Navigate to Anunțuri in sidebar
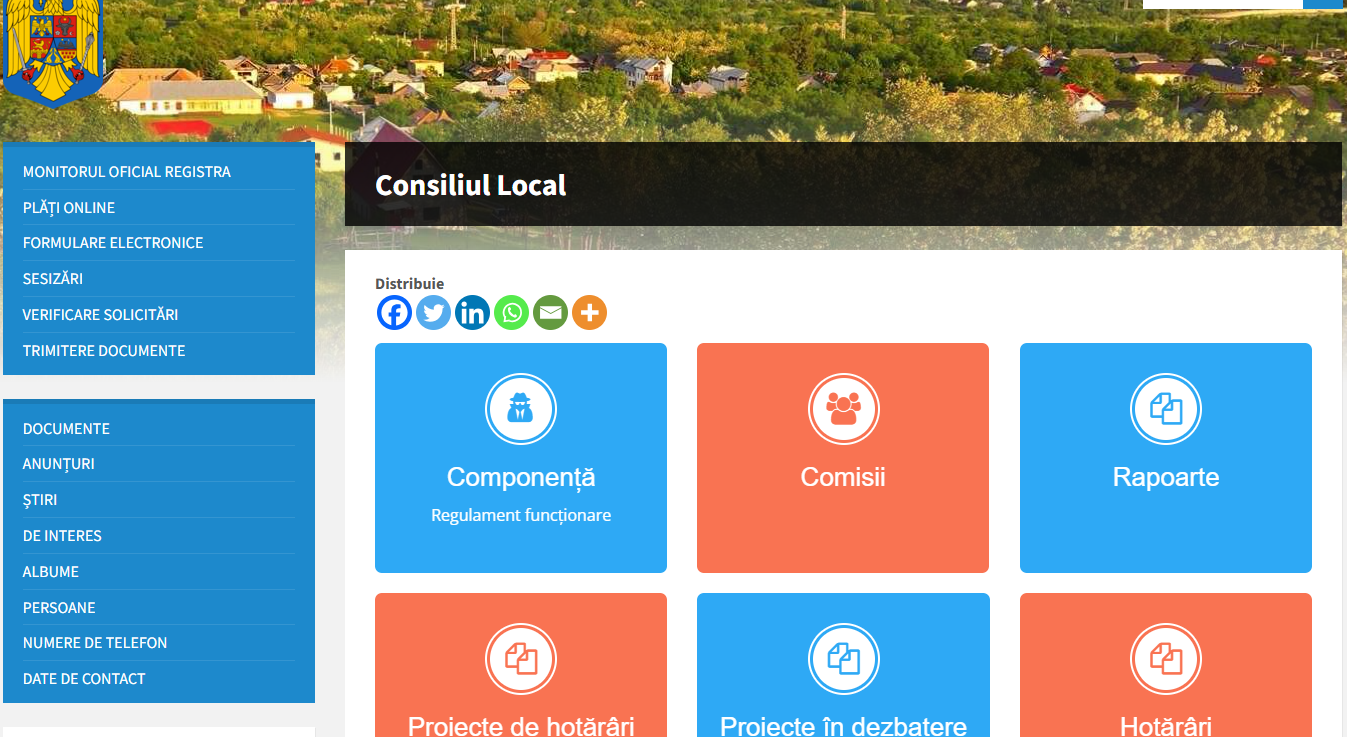Image resolution: width=1347 pixels, height=737 pixels. 59,464
